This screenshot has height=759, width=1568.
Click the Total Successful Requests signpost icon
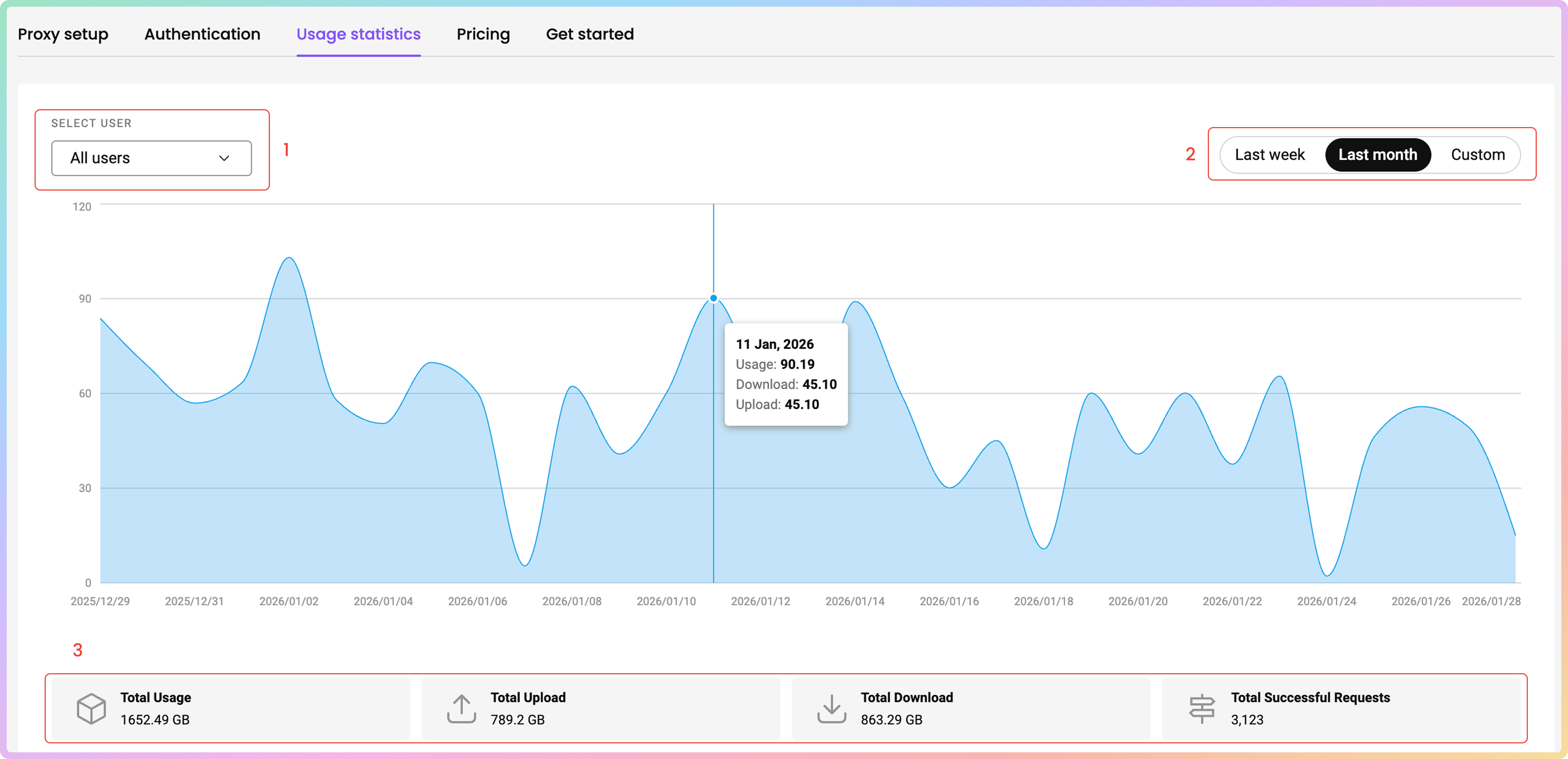point(1202,709)
